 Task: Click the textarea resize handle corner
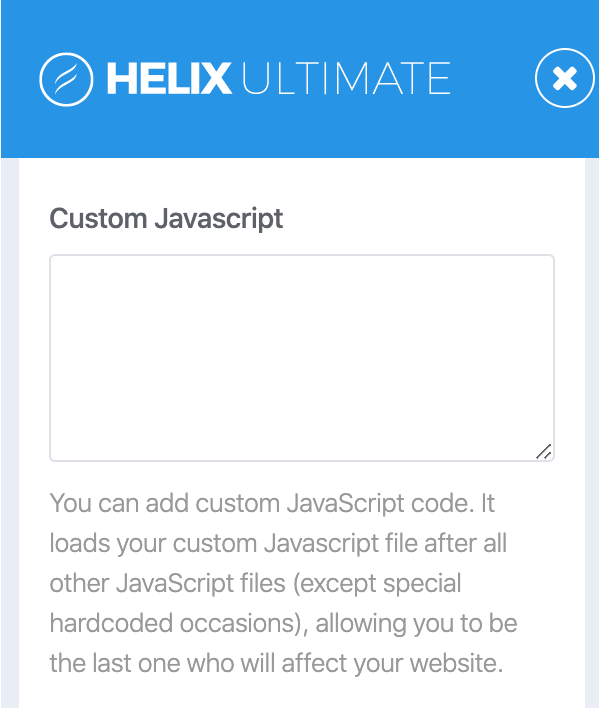click(544, 452)
